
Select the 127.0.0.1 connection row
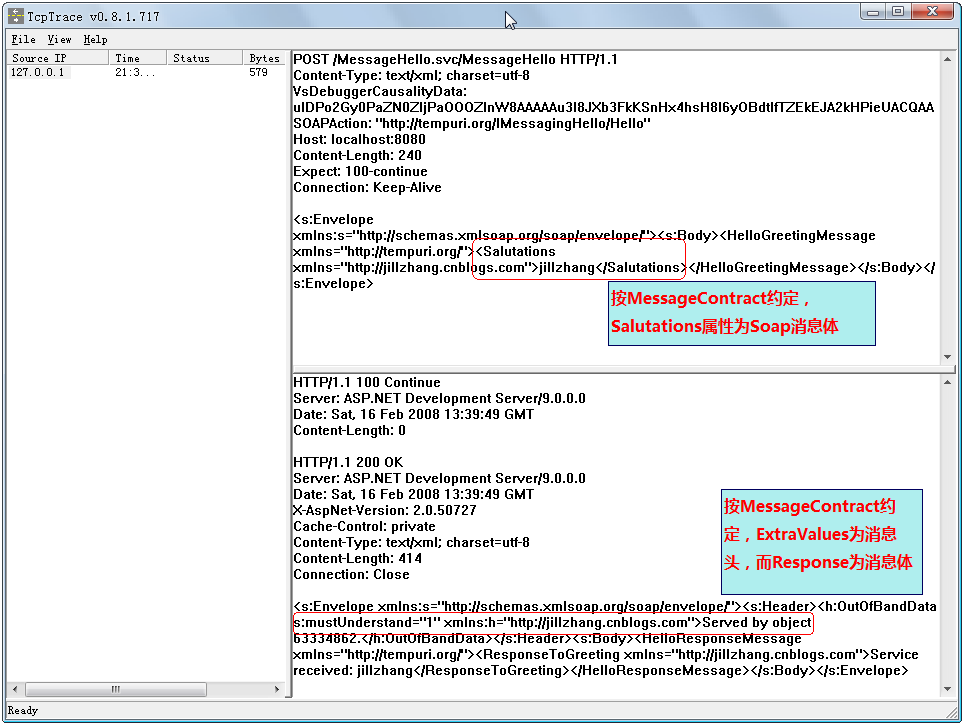[38, 73]
